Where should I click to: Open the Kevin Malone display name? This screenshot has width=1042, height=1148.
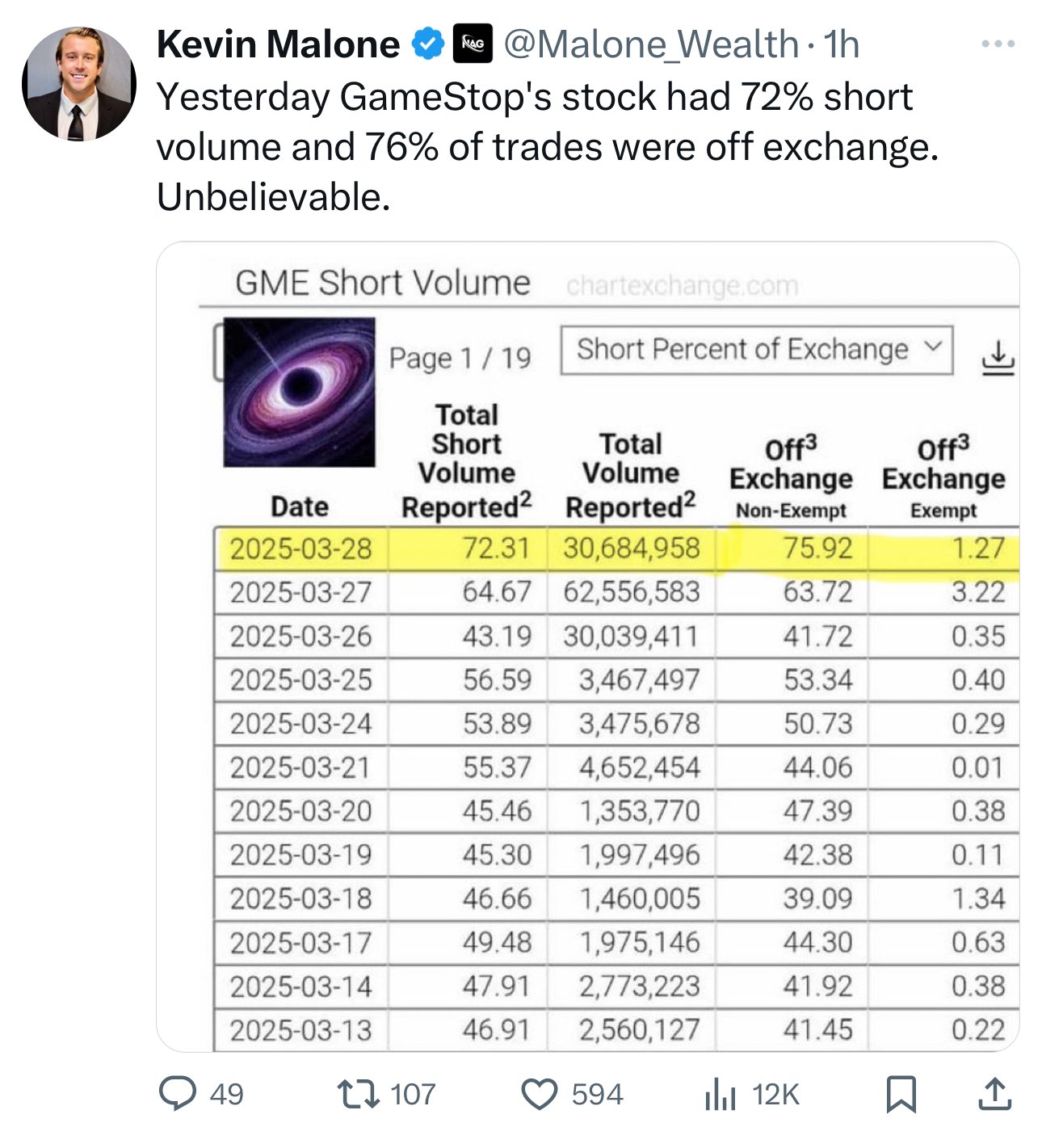tap(278, 44)
